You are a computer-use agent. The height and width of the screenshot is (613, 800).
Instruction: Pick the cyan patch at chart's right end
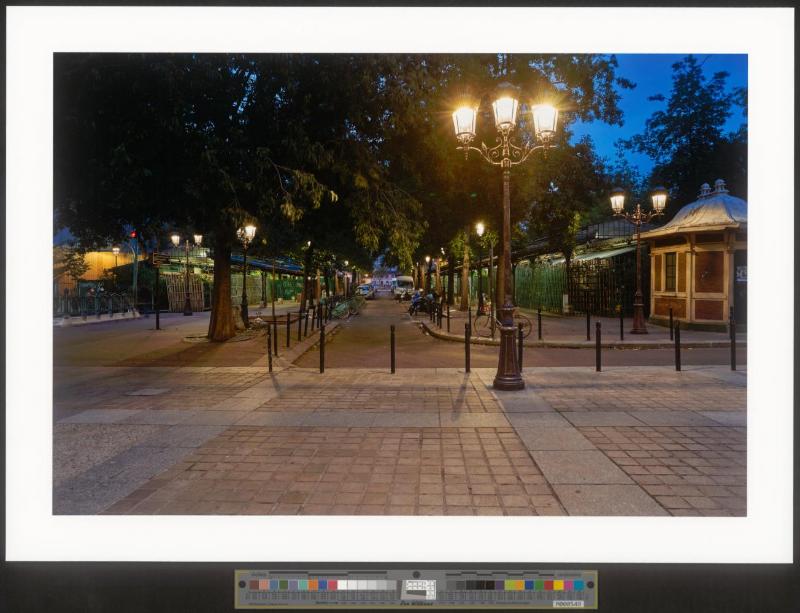579,585
